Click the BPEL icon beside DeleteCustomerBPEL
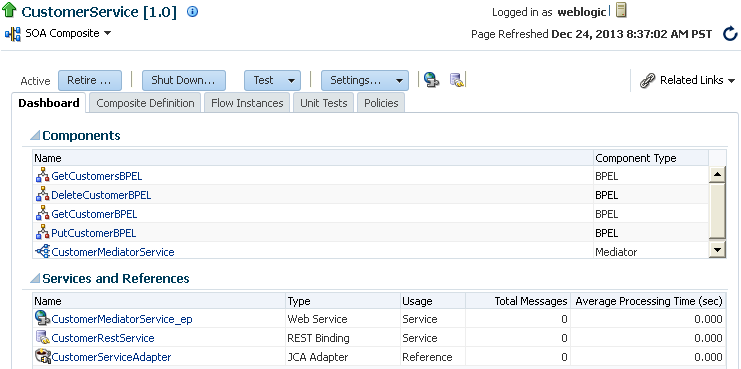The width and height of the screenshot is (741, 369). [x=43, y=195]
